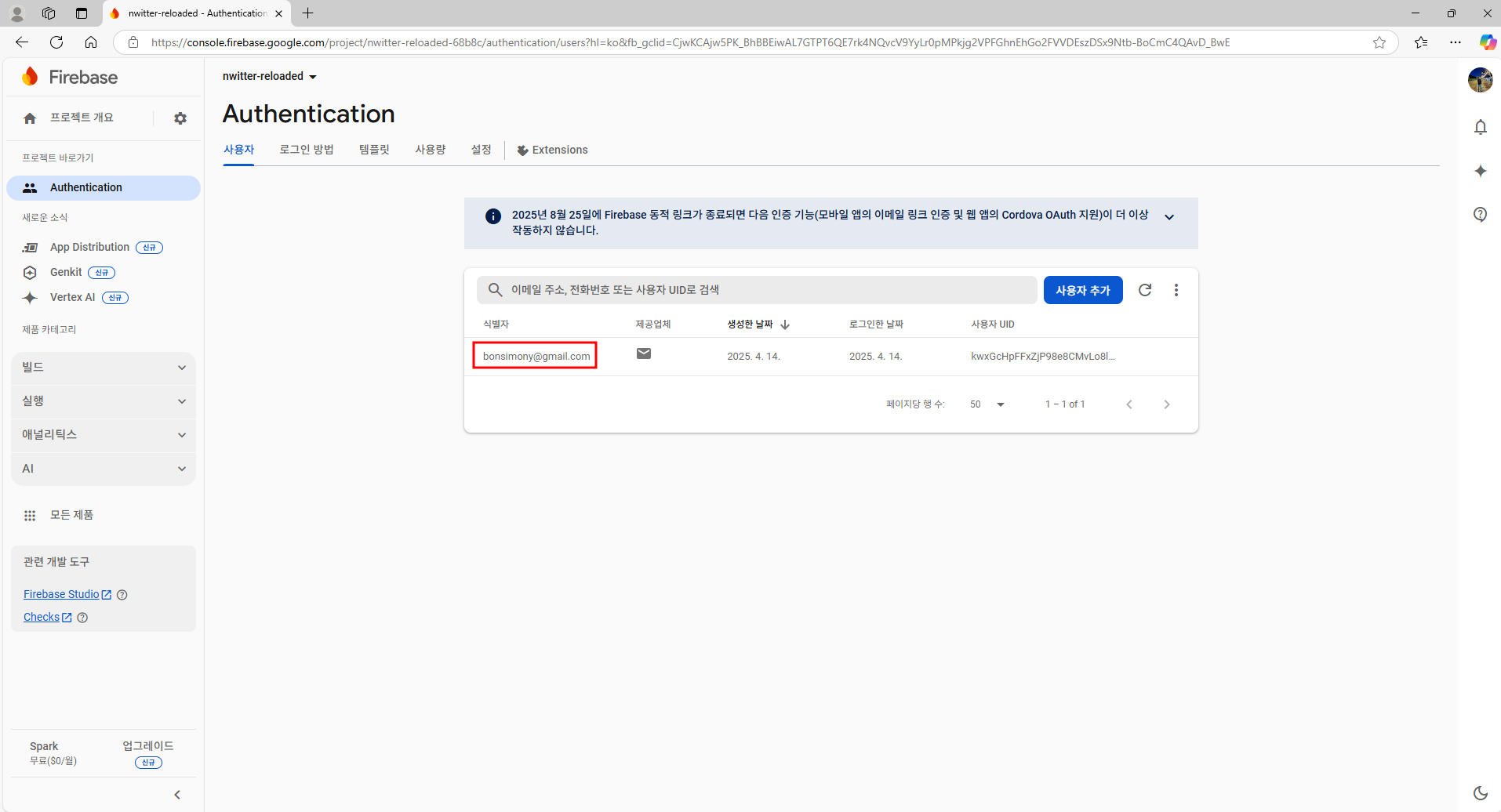
Task: Go to next page of users
Action: [1167, 404]
